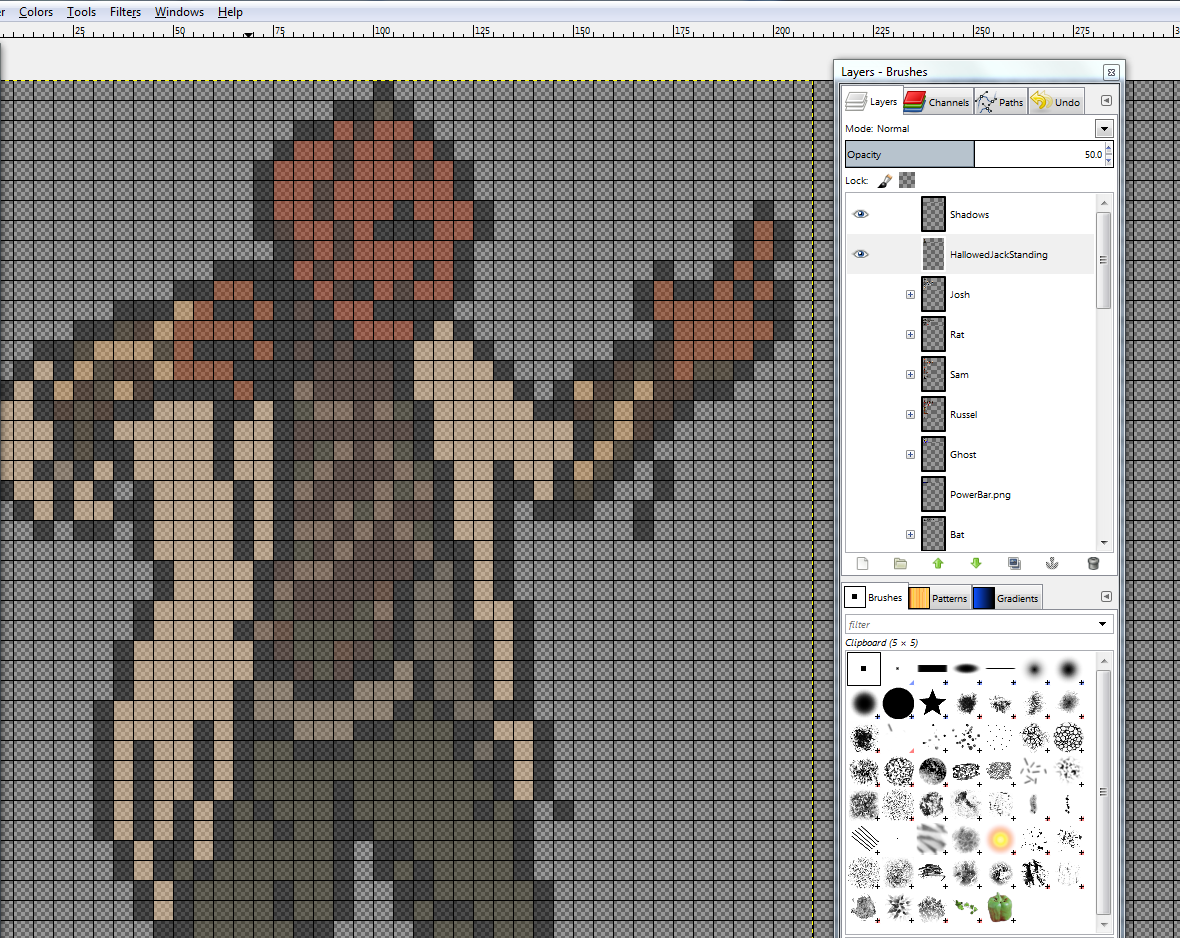Switch to the Channels tab
Screen dimensions: 1180x938
(x=938, y=102)
